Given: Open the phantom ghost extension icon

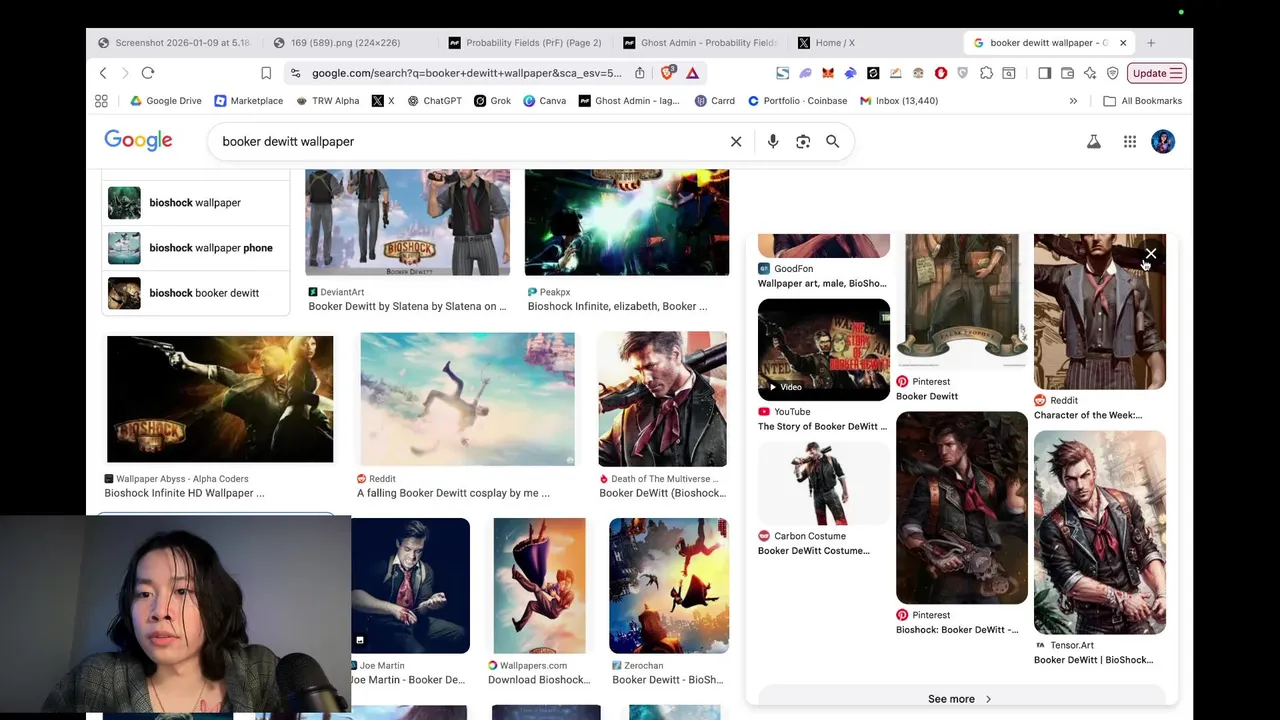Looking at the screenshot, I should pyautogui.click(x=805, y=73).
